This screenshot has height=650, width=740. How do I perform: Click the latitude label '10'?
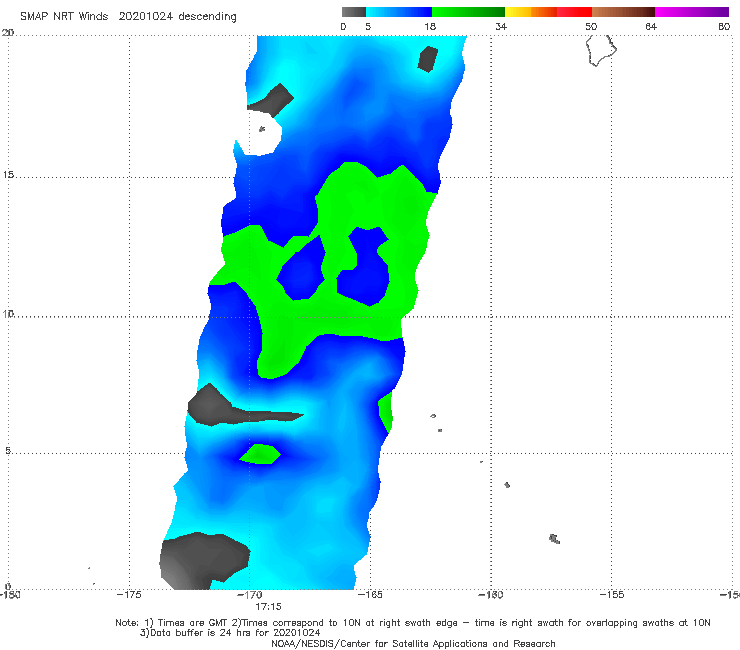point(8,314)
